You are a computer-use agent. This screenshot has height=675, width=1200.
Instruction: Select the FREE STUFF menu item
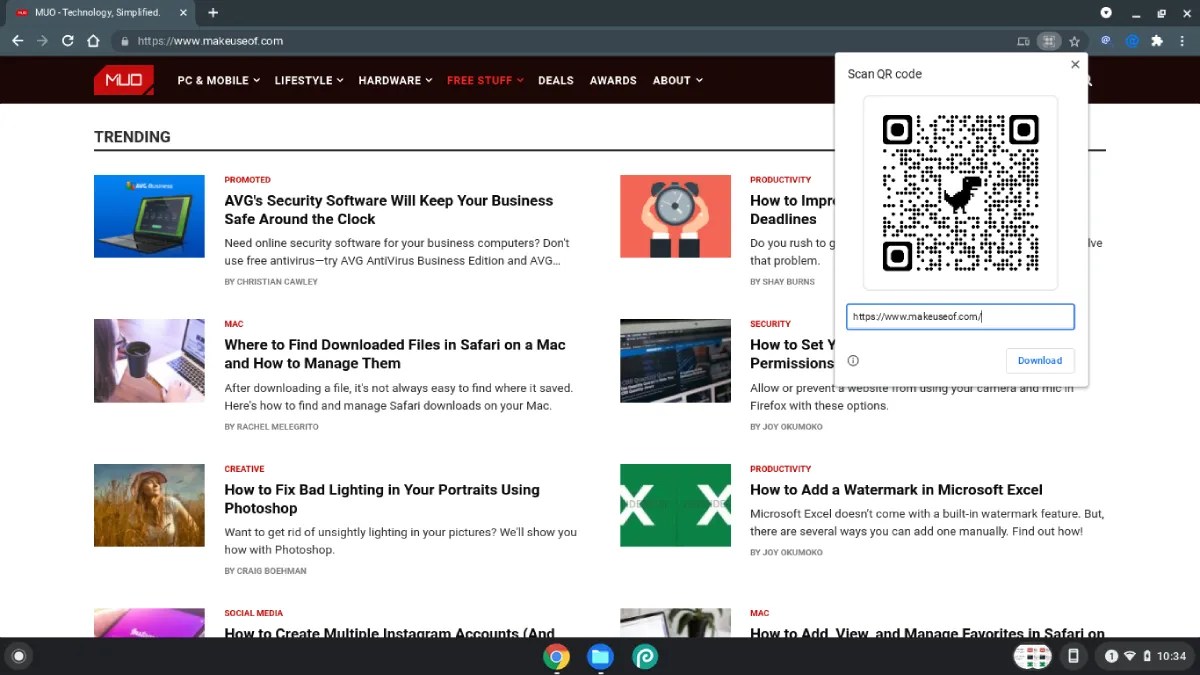[479, 80]
